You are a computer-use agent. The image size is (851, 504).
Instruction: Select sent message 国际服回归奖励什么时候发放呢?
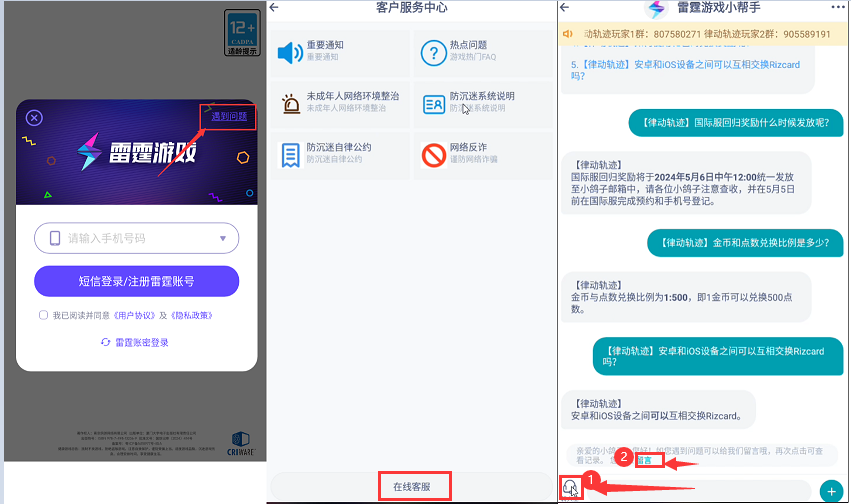coord(736,123)
